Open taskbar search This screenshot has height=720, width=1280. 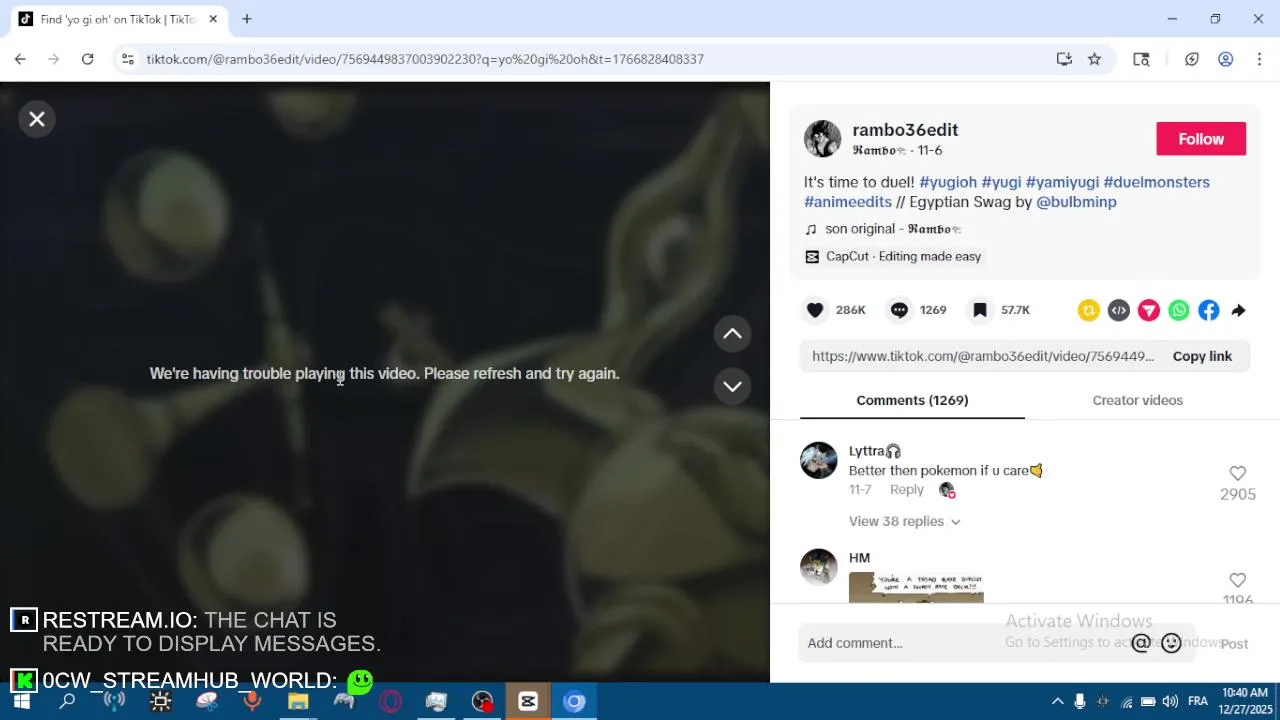(x=67, y=701)
